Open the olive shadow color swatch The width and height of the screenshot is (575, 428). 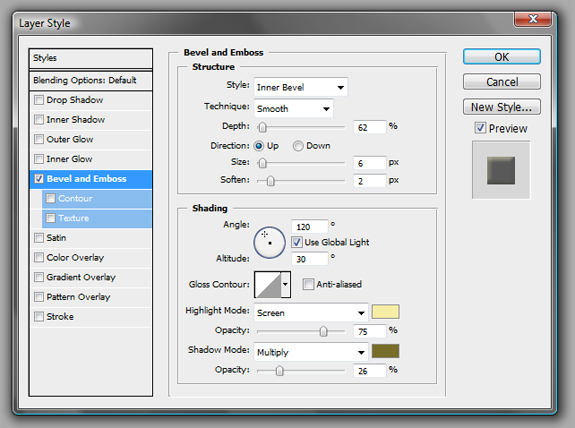tap(385, 351)
